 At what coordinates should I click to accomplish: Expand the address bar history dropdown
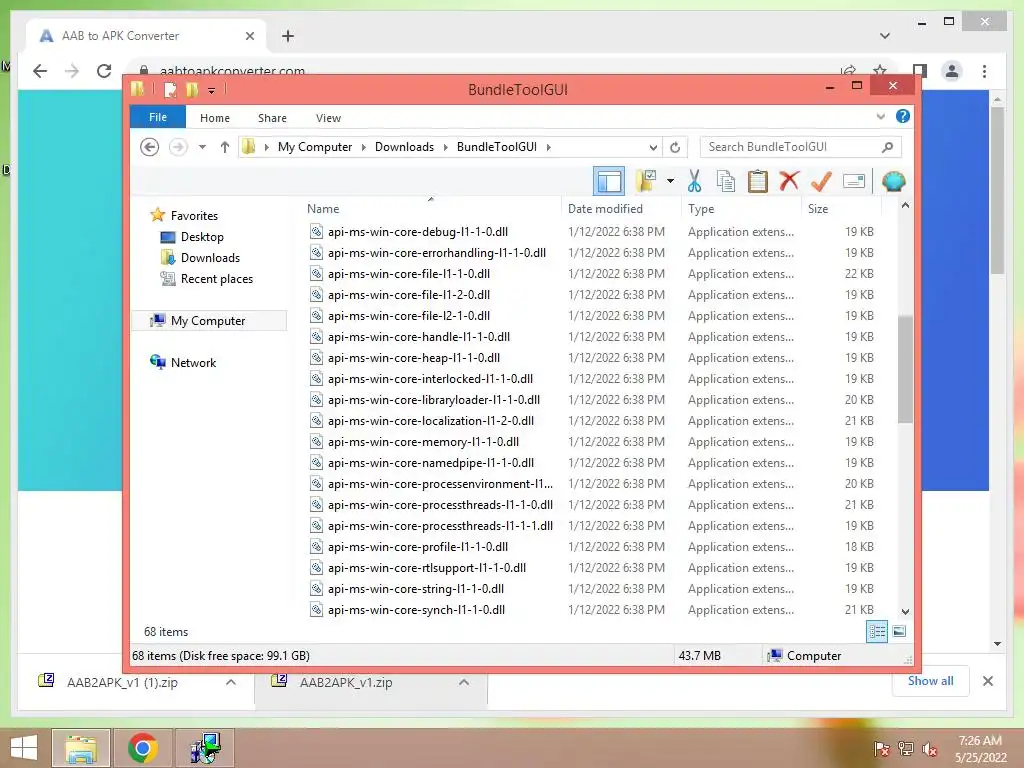(653, 147)
